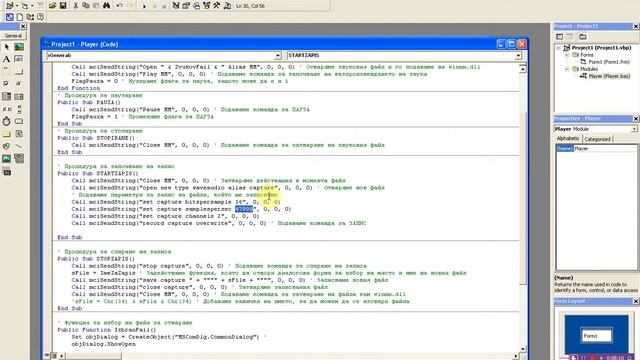Open the STARTZAPIS procedure dropdown

518,55
